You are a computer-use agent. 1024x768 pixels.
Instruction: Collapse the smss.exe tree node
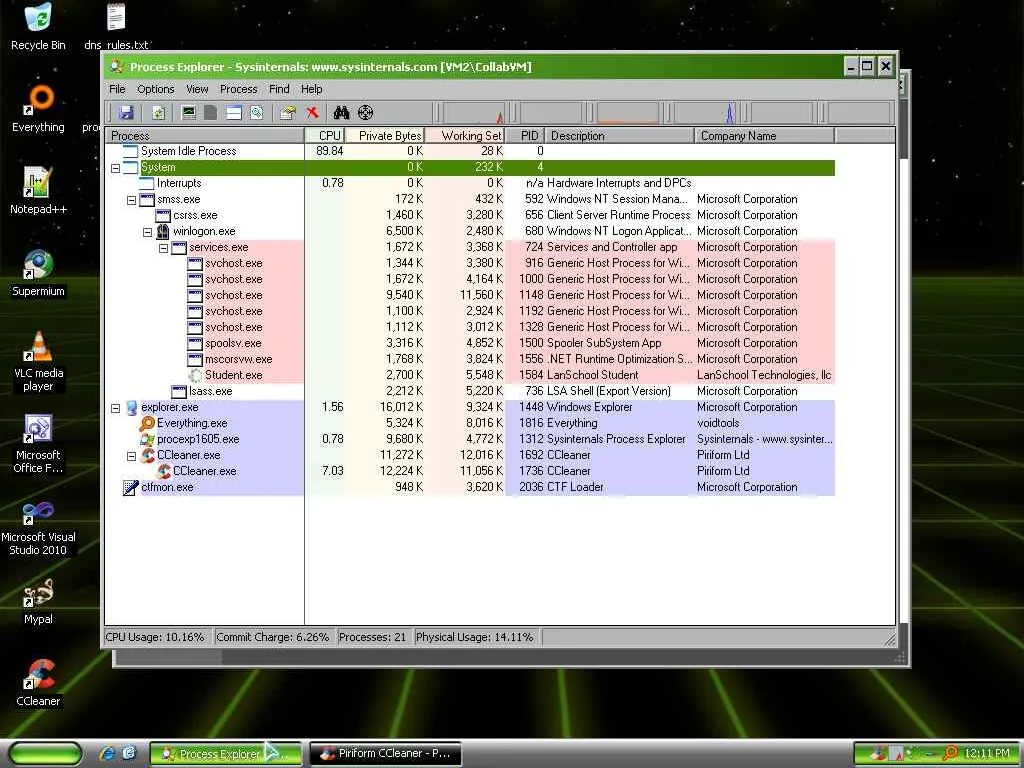131,200
